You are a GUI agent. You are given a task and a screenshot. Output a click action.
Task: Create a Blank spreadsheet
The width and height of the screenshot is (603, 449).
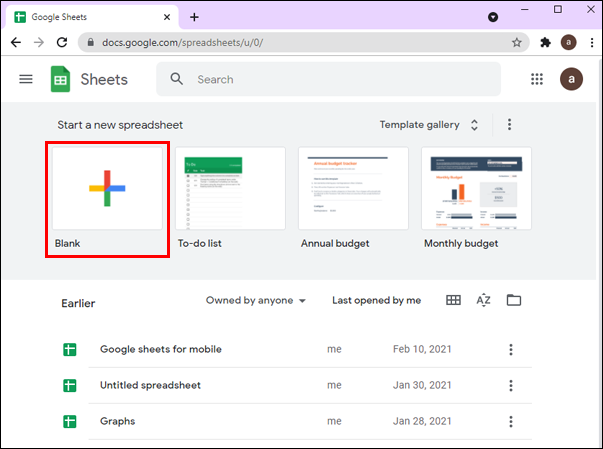tap(108, 188)
